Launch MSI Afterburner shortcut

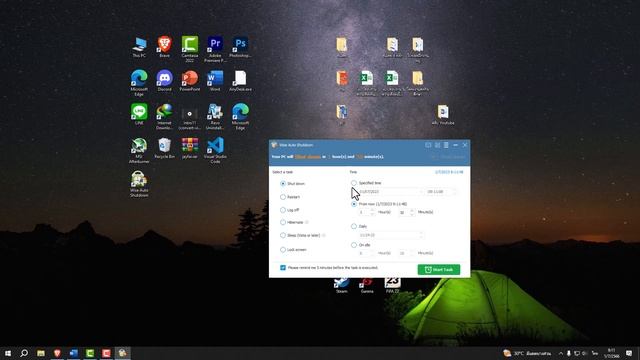(x=139, y=150)
